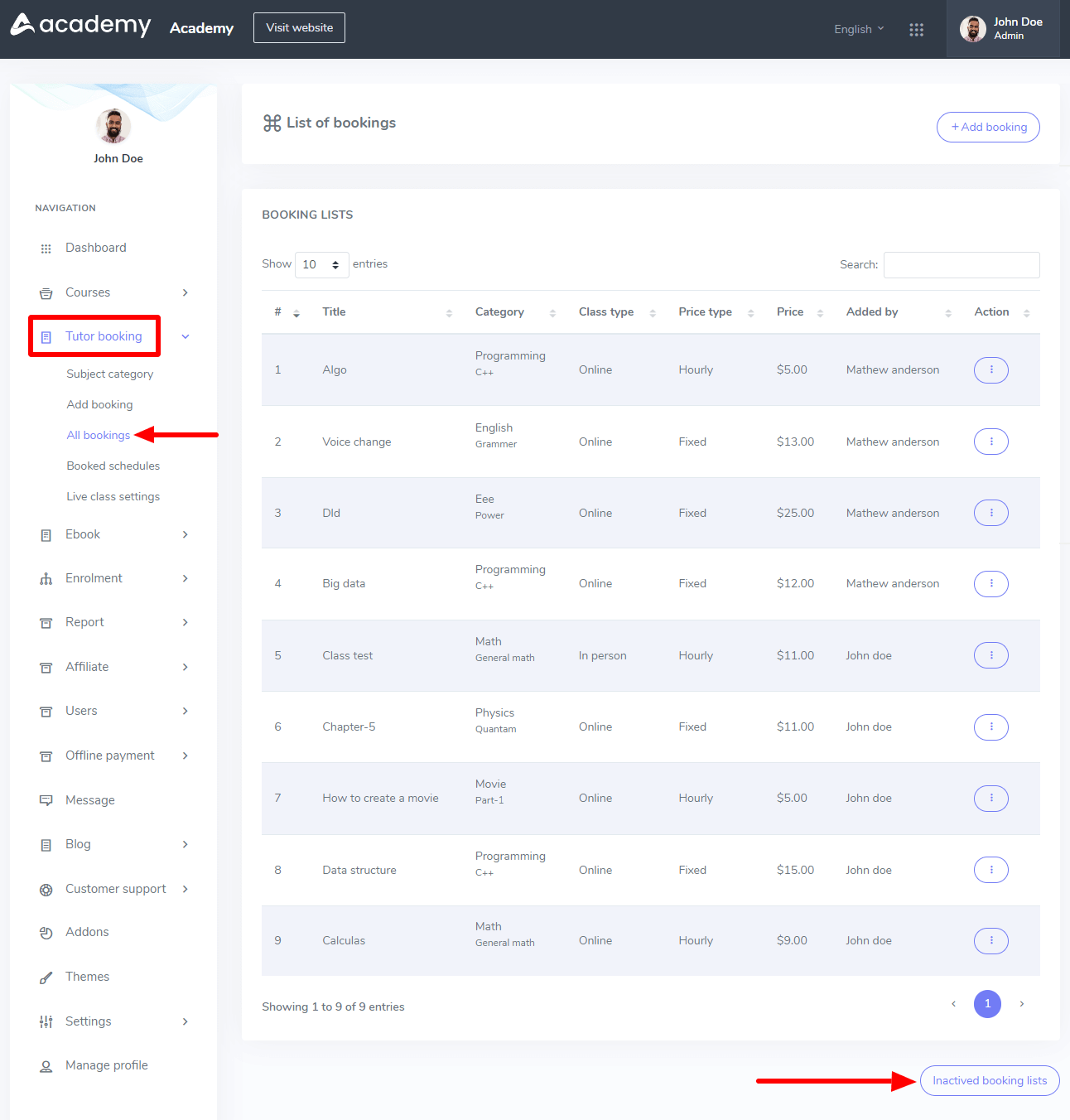
Task: Click the Themes brush icon
Action: click(x=46, y=977)
